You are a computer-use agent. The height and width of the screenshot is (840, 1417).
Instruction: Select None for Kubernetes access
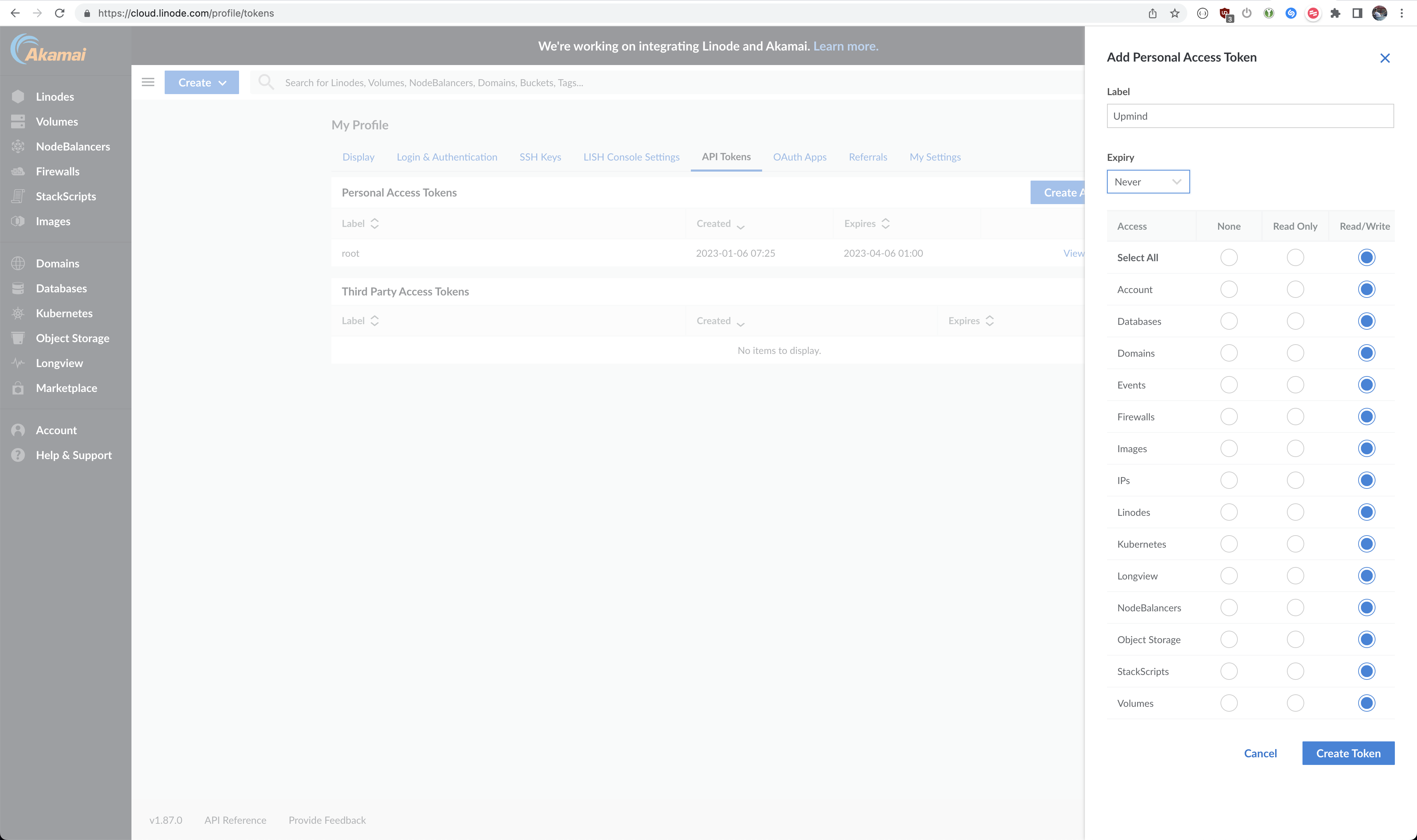click(1228, 544)
